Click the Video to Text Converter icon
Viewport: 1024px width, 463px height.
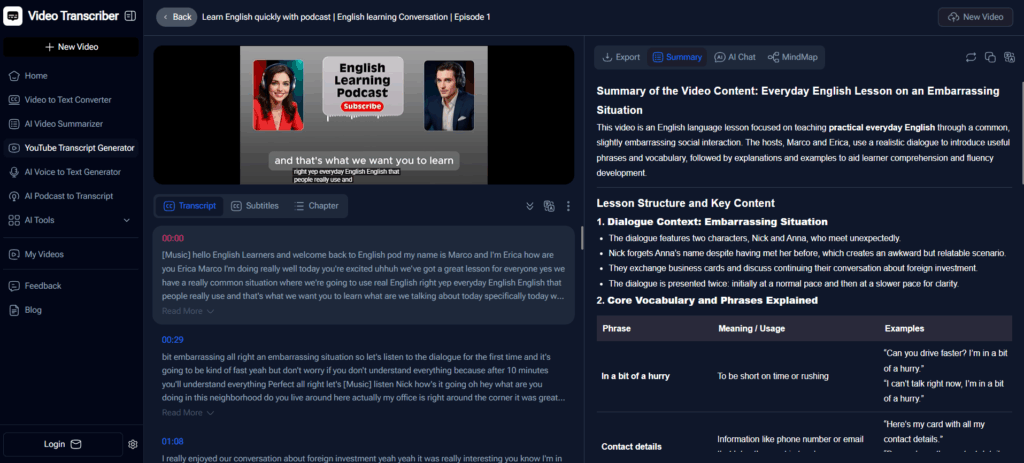(14, 100)
